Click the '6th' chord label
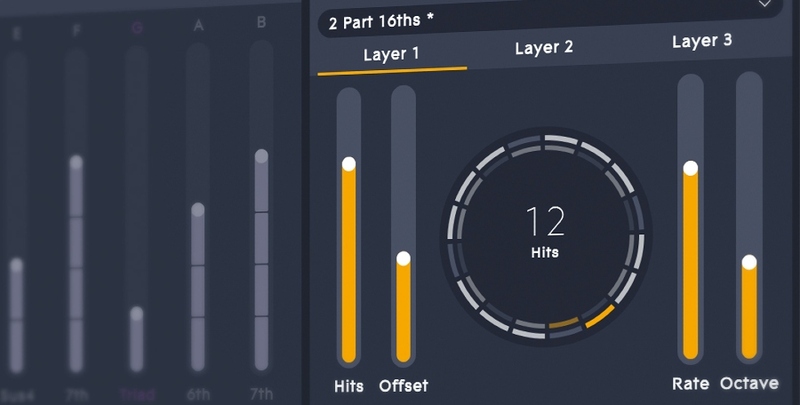The height and width of the screenshot is (405, 800). [198, 394]
